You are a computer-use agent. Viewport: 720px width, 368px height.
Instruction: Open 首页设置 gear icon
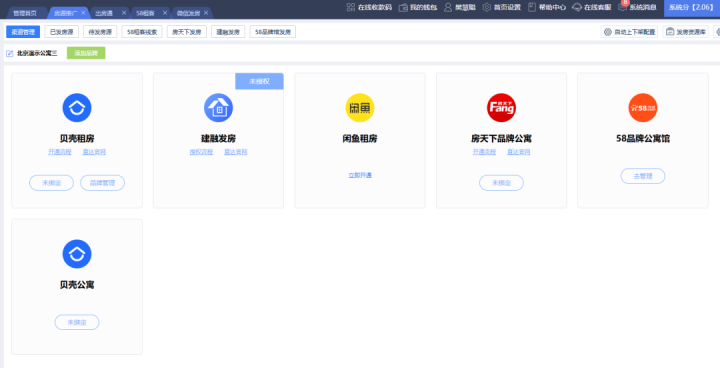pyautogui.click(x=487, y=7)
